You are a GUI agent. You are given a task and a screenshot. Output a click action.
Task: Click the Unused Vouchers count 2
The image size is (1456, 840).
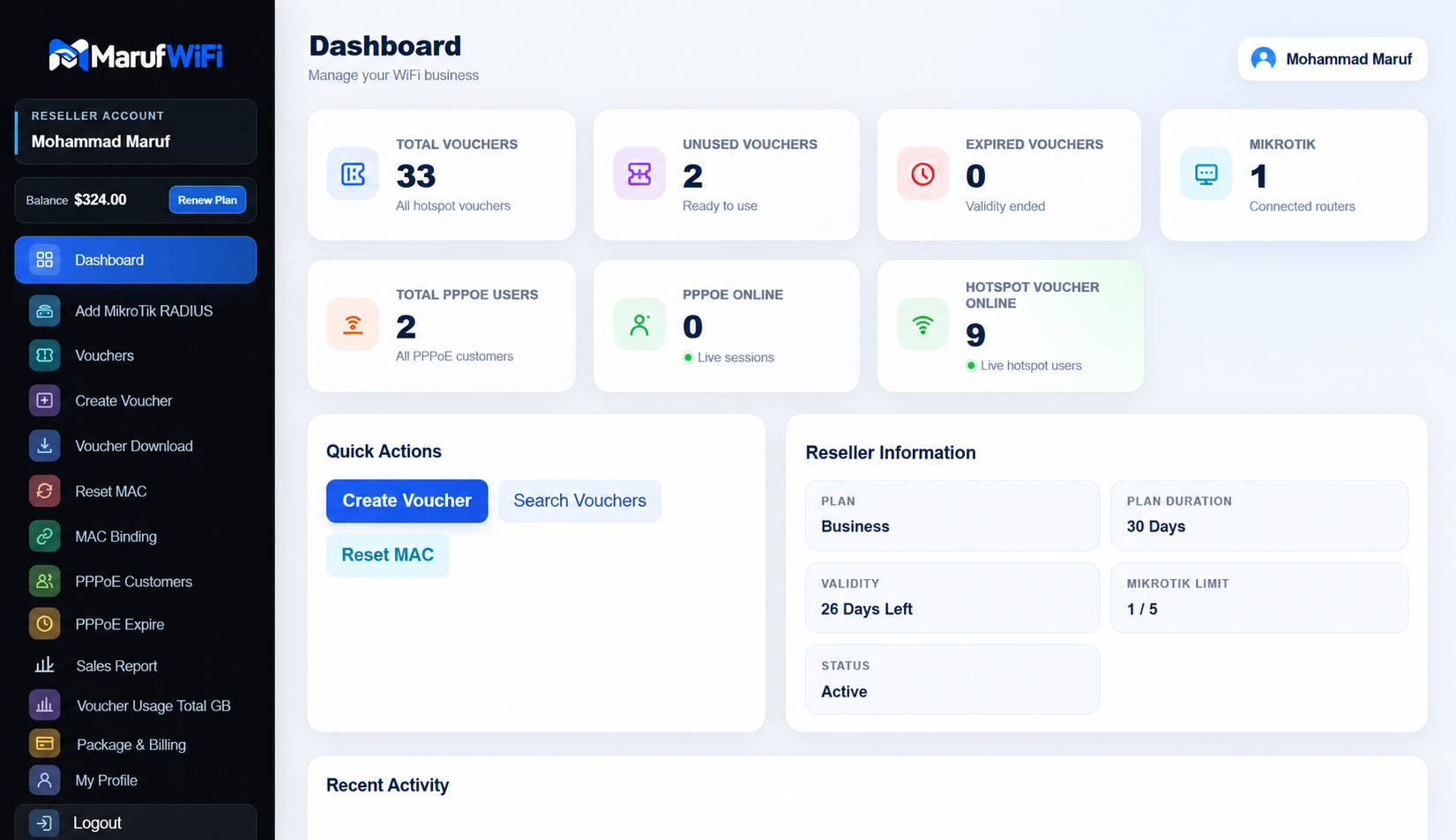[692, 176]
